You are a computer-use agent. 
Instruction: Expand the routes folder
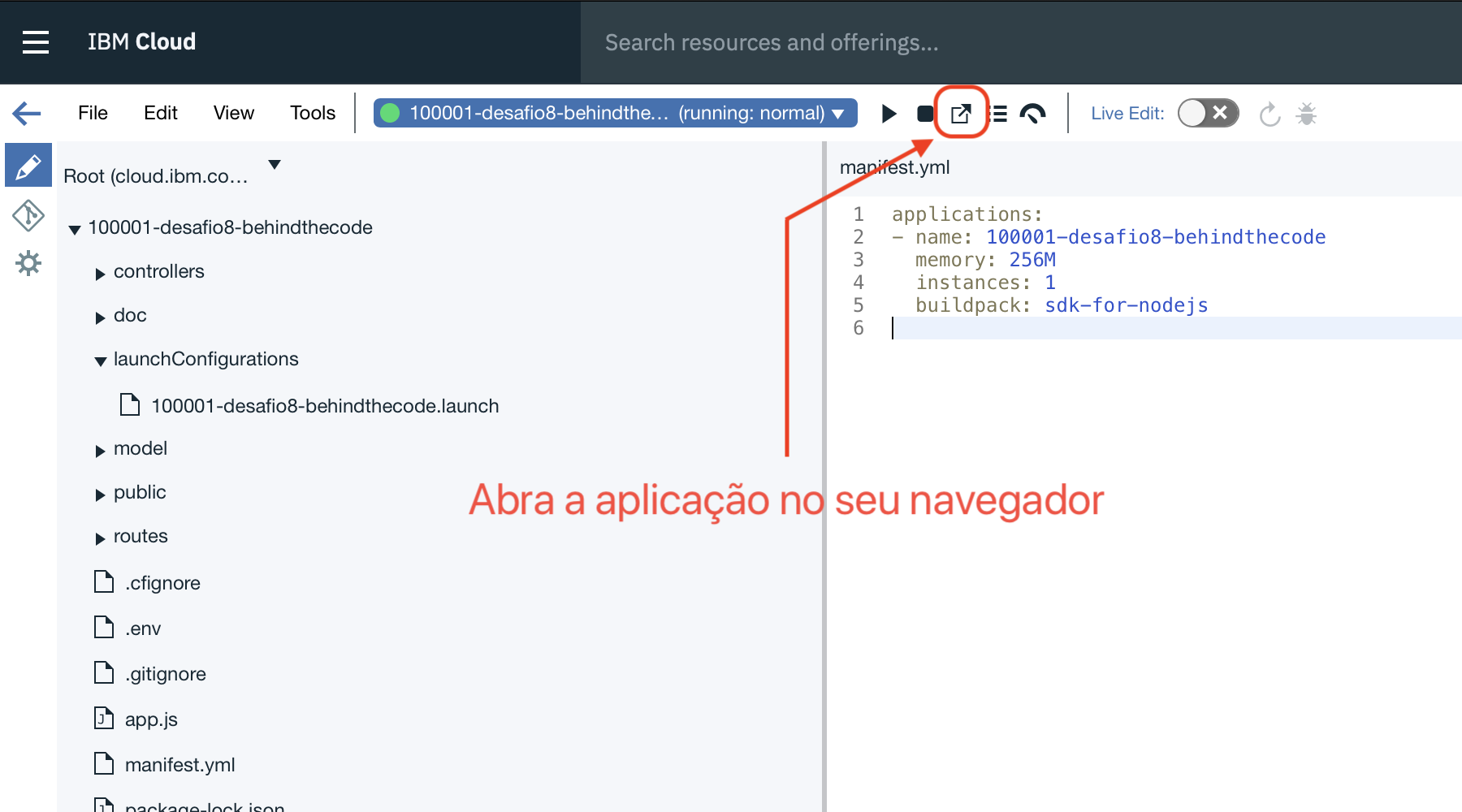tap(100, 539)
